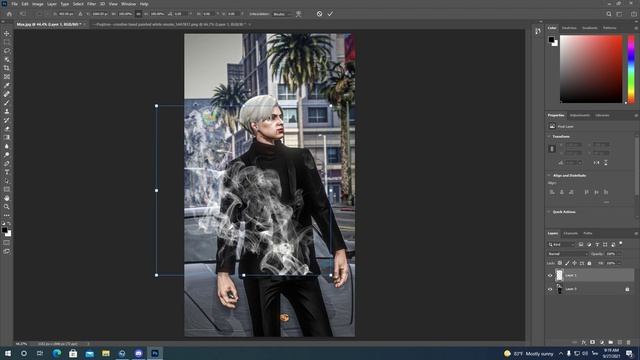Toggle the layer filter on/off switch
Image resolution: width=640 pixels, height=360 pixels.
[621, 243]
